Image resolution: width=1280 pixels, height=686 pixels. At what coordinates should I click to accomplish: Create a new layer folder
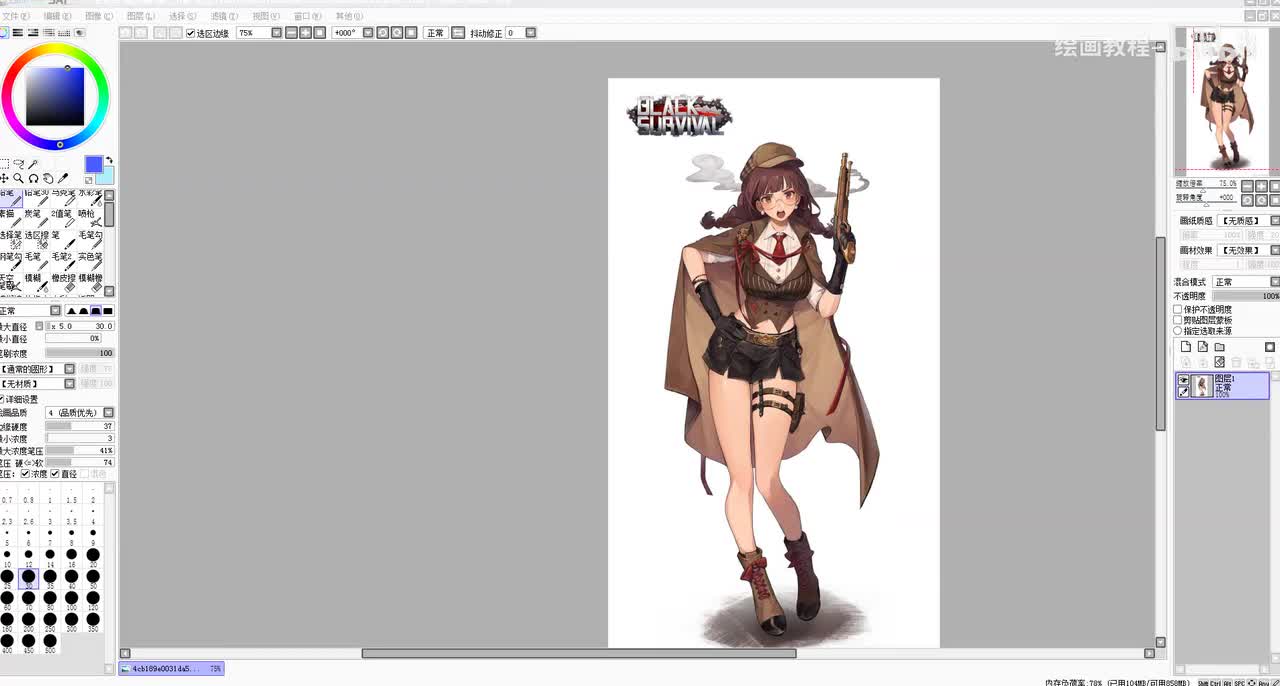[x=1219, y=347]
